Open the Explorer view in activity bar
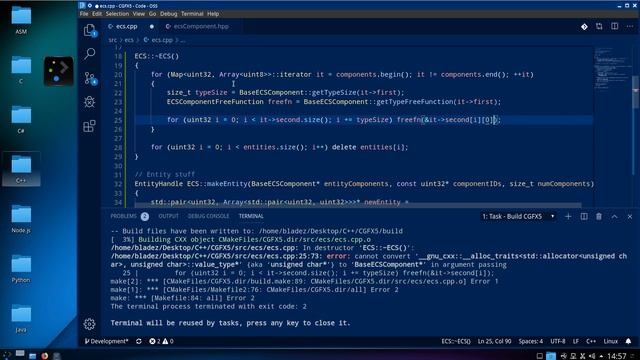The height and width of the screenshot is (360, 640). (x=89, y=30)
